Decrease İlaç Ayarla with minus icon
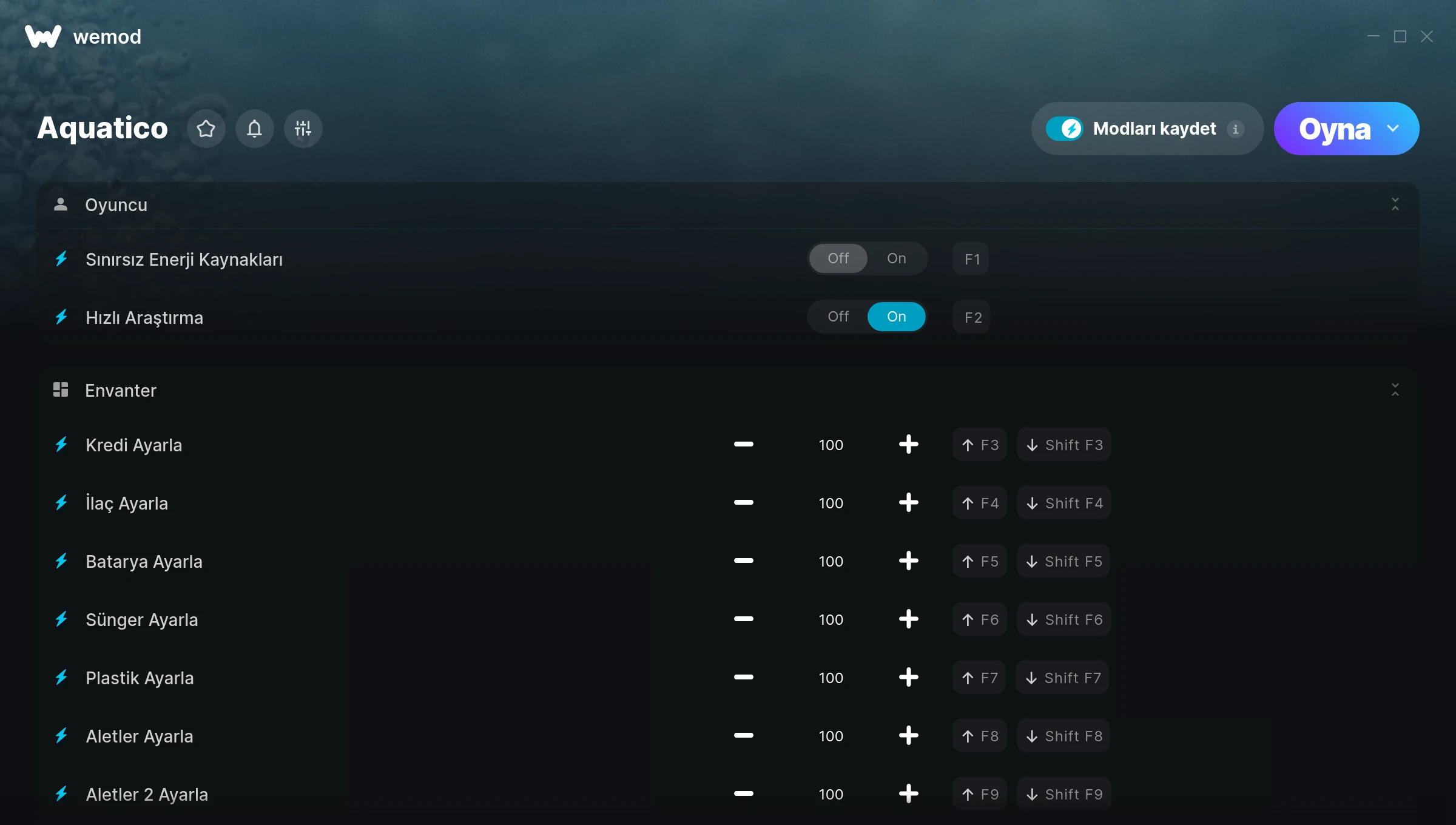Image resolution: width=1456 pixels, height=825 pixels. (743, 503)
